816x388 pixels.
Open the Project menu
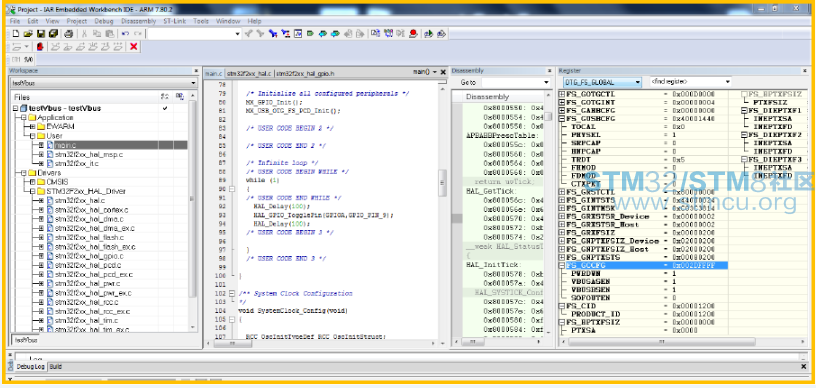click(76, 21)
